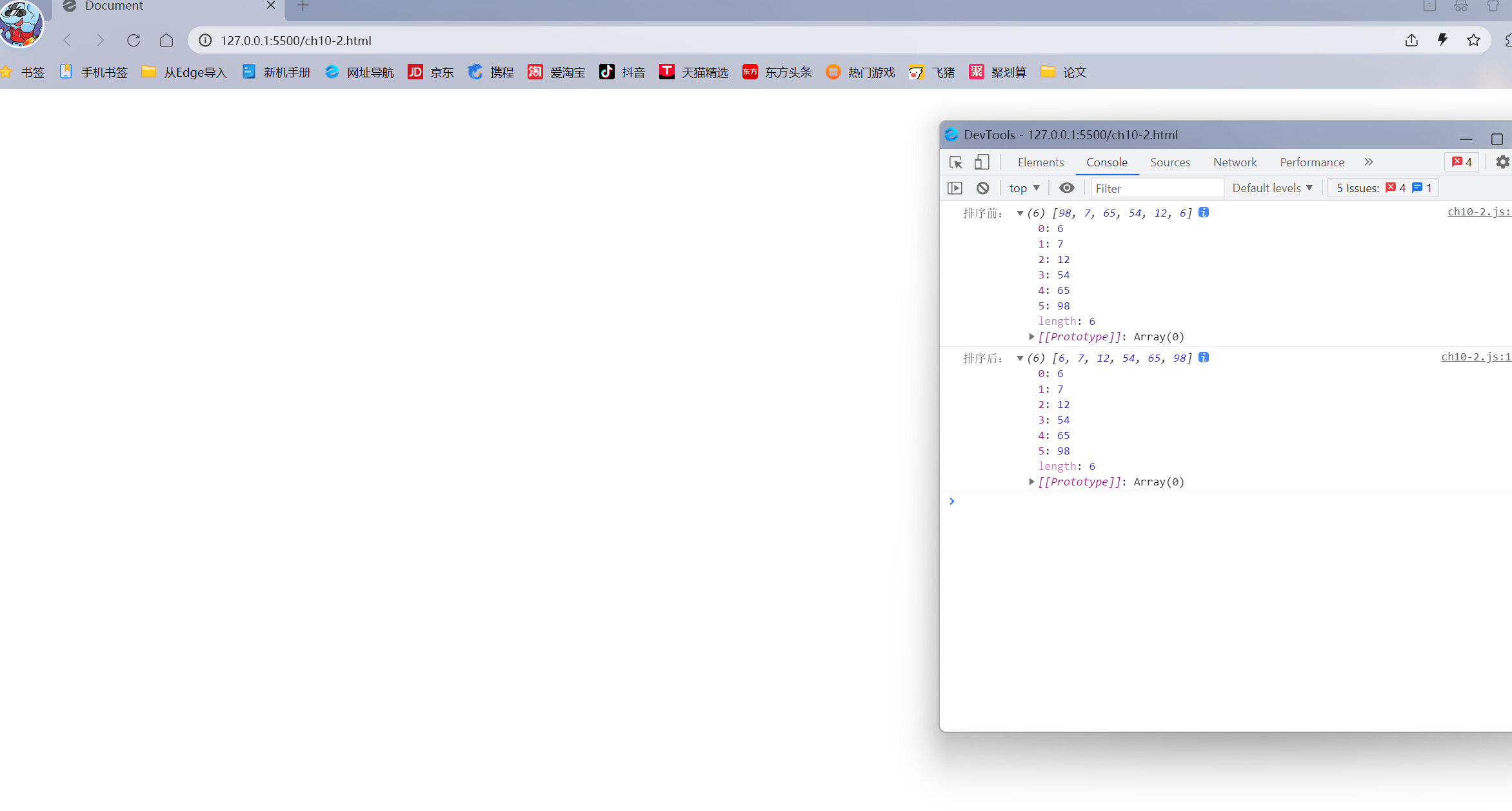1512x811 pixels.
Task: Show the console sidebar panel
Action: (955, 188)
